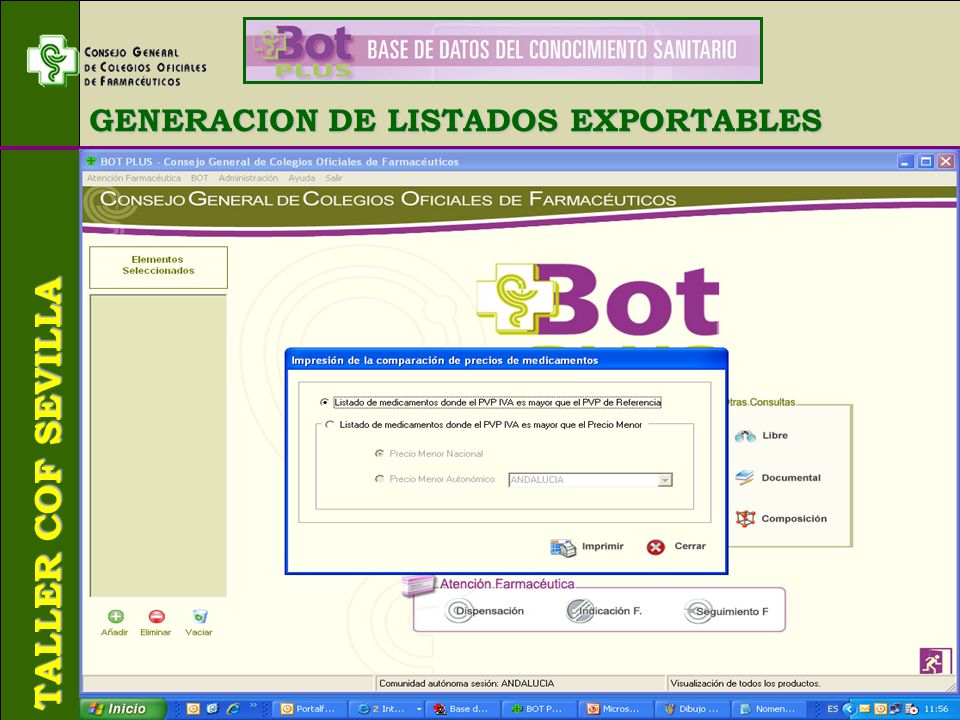Switch to the '2 Int...' taskbar group
Screen dimensions: 960x720
pyautogui.click(x=384, y=709)
